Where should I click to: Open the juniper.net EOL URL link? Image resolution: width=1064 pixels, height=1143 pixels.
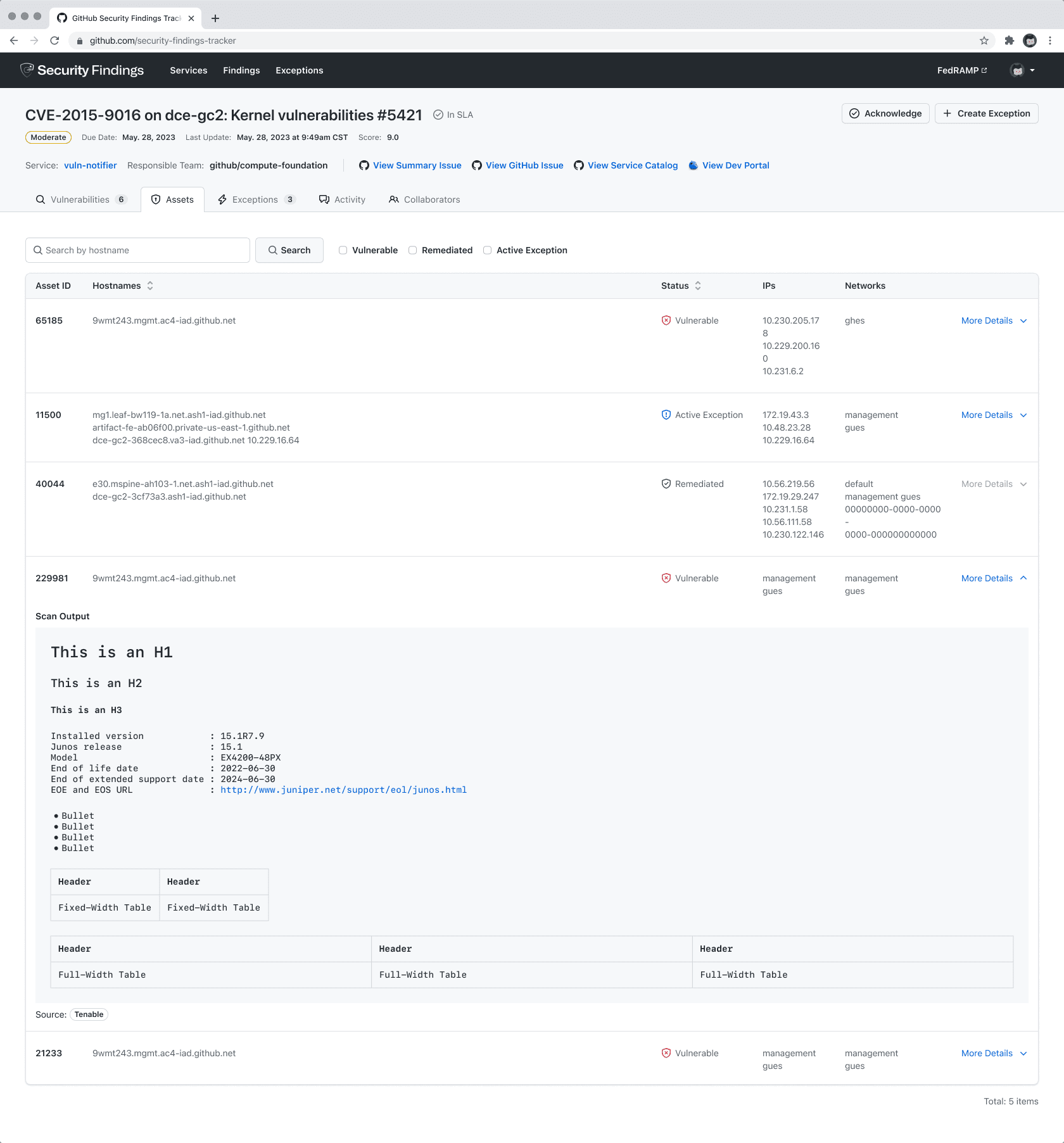343,790
